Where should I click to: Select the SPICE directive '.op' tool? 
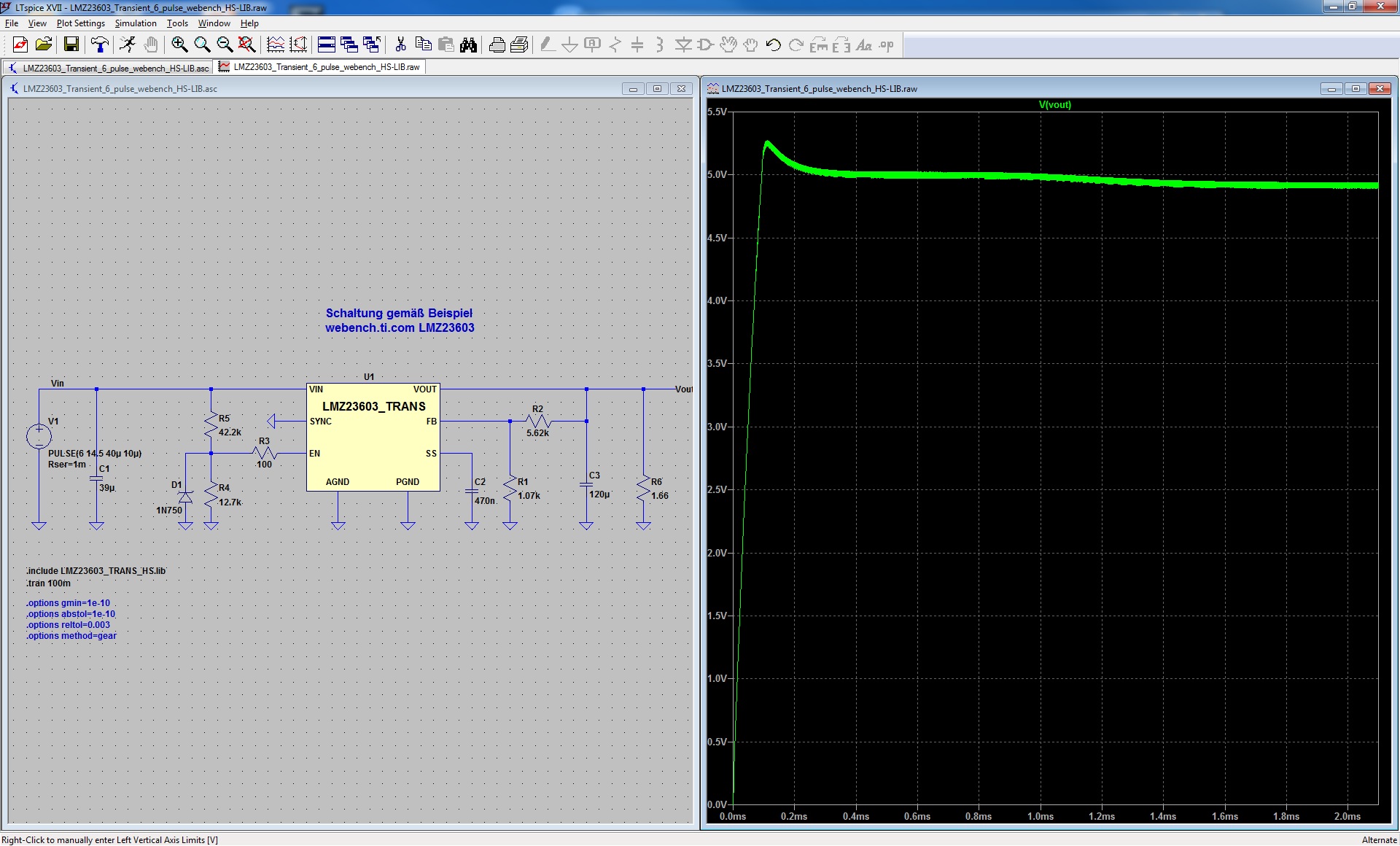pos(887,45)
